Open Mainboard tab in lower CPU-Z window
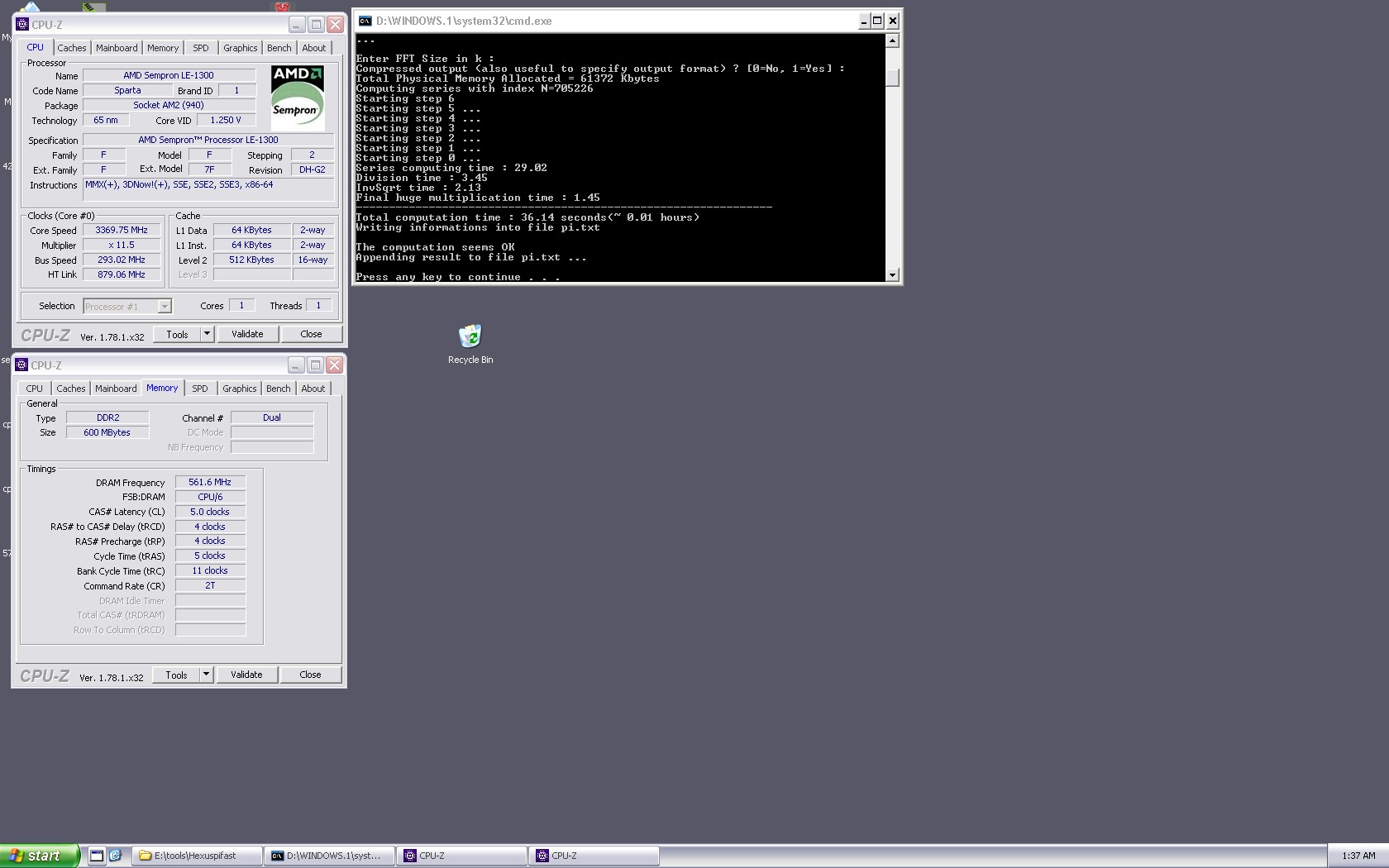1389x868 pixels. tap(116, 389)
